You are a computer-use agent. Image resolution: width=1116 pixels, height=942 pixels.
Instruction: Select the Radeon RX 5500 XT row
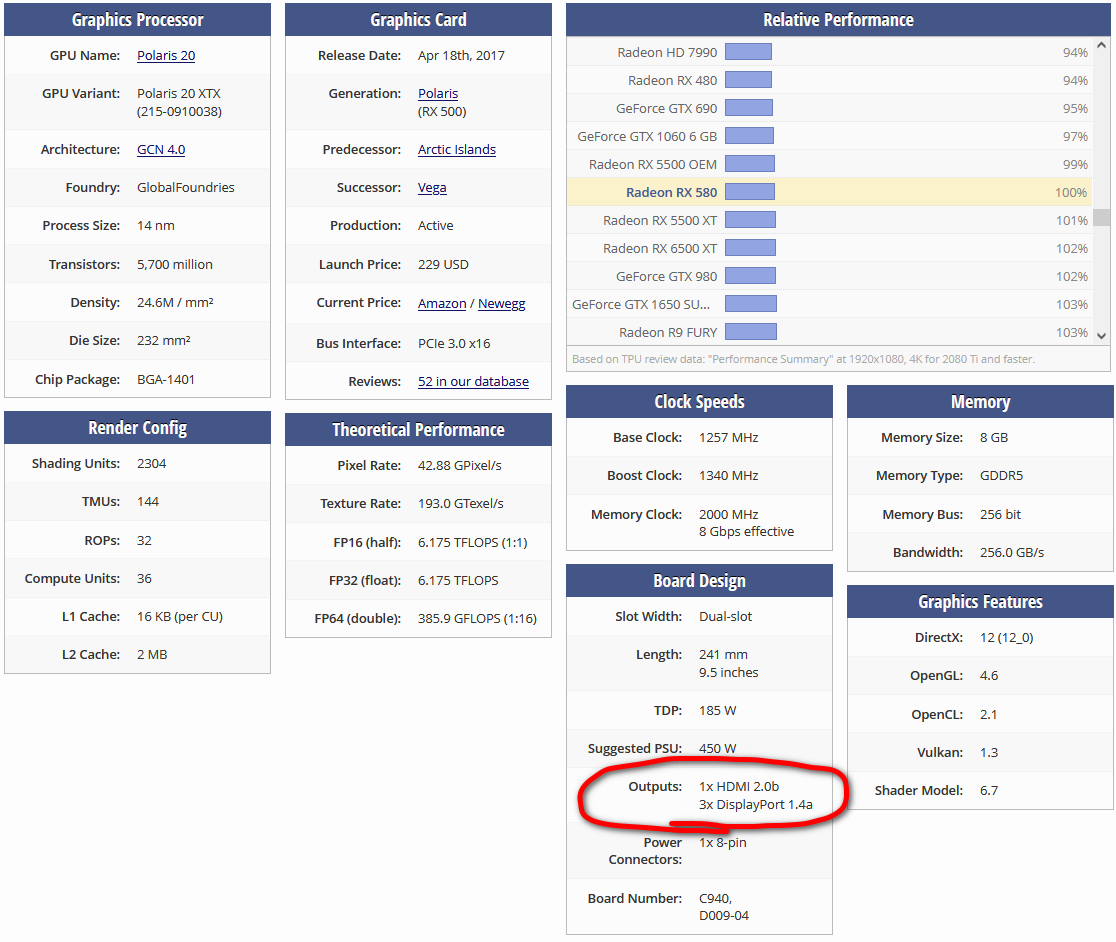pyautogui.click(x=829, y=220)
